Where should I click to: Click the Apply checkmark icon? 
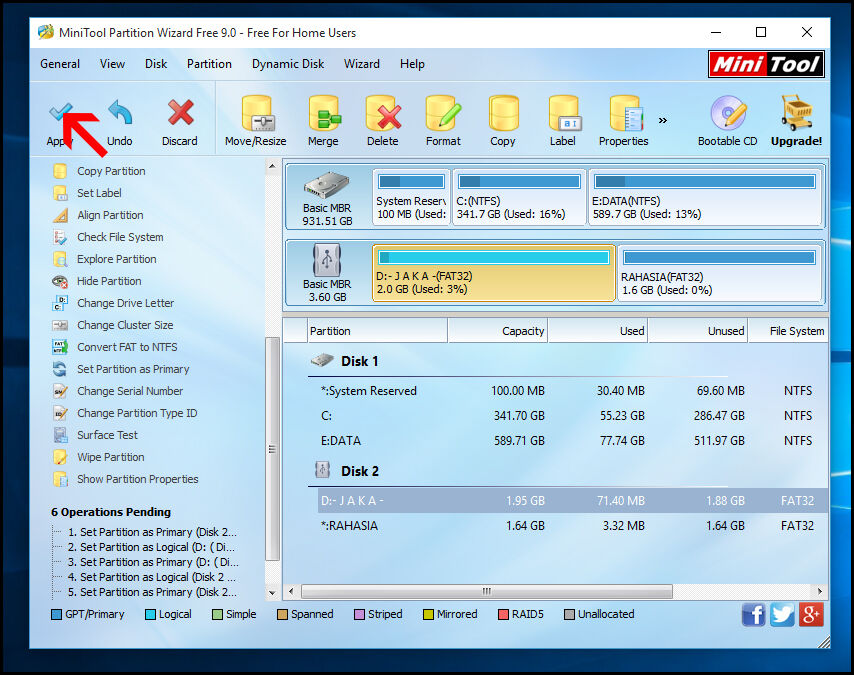(x=60, y=112)
